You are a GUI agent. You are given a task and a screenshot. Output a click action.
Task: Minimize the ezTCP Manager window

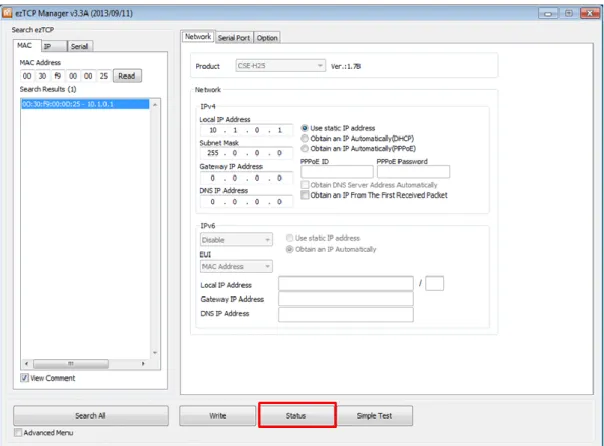pos(548,13)
